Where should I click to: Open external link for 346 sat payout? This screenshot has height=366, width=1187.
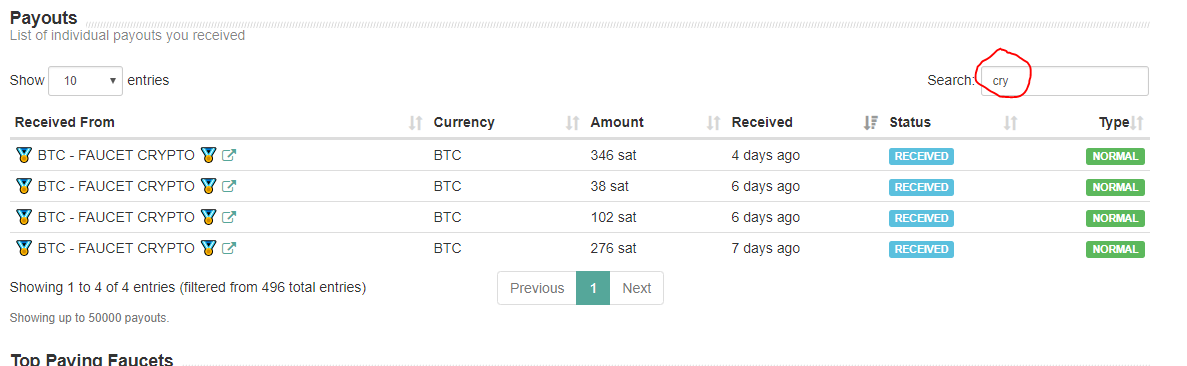tap(229, 155)
